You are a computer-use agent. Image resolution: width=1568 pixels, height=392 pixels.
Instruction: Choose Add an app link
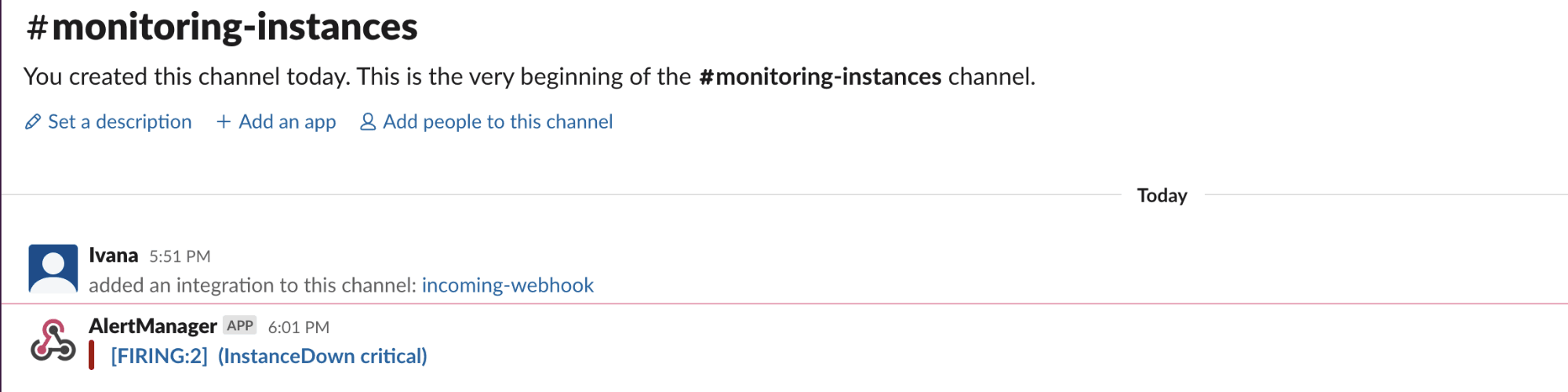coord(287,122)
